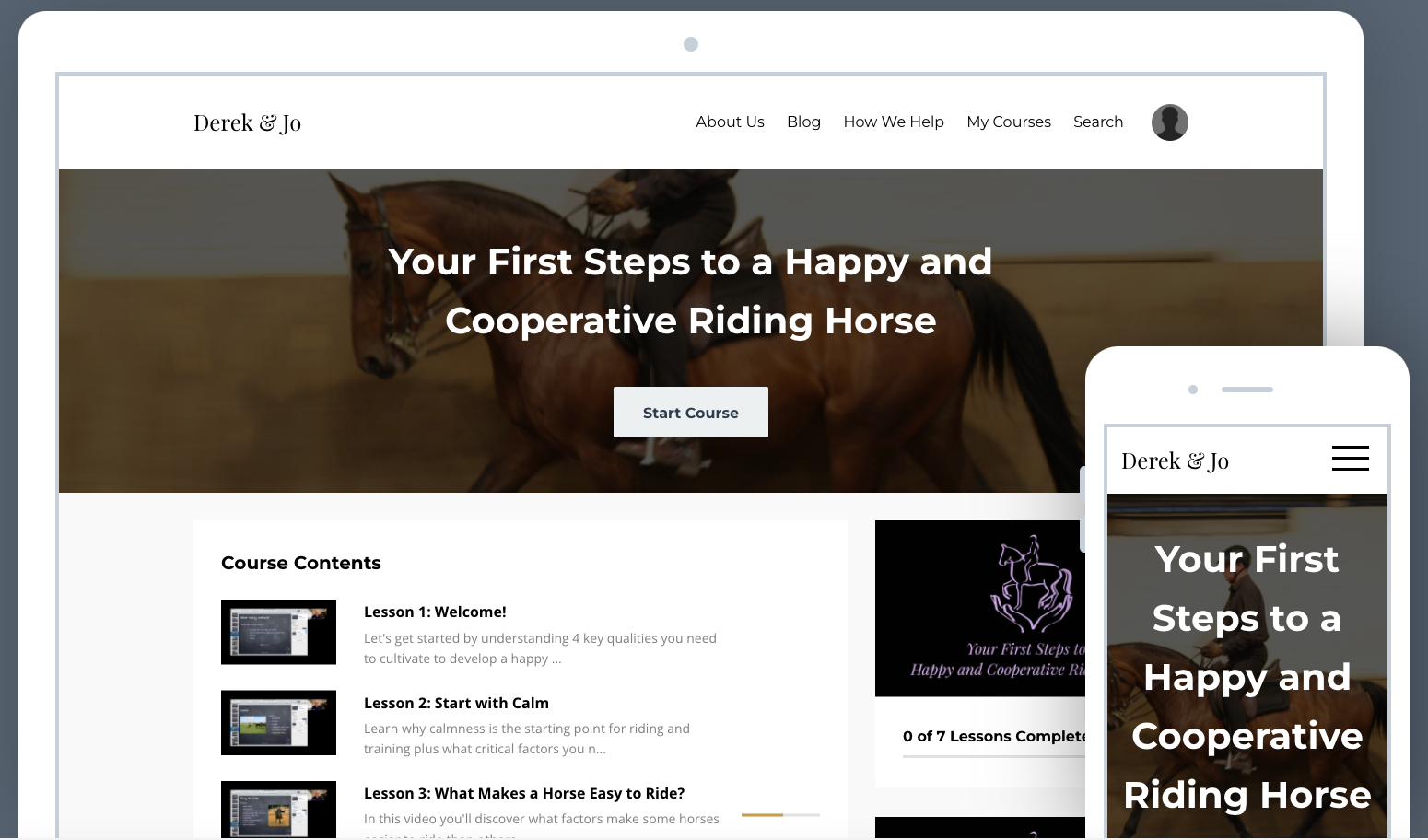This screenshot has width=1428, height=840.
Task: Open the user profile avatar icon
Action: pos(1169,122)
